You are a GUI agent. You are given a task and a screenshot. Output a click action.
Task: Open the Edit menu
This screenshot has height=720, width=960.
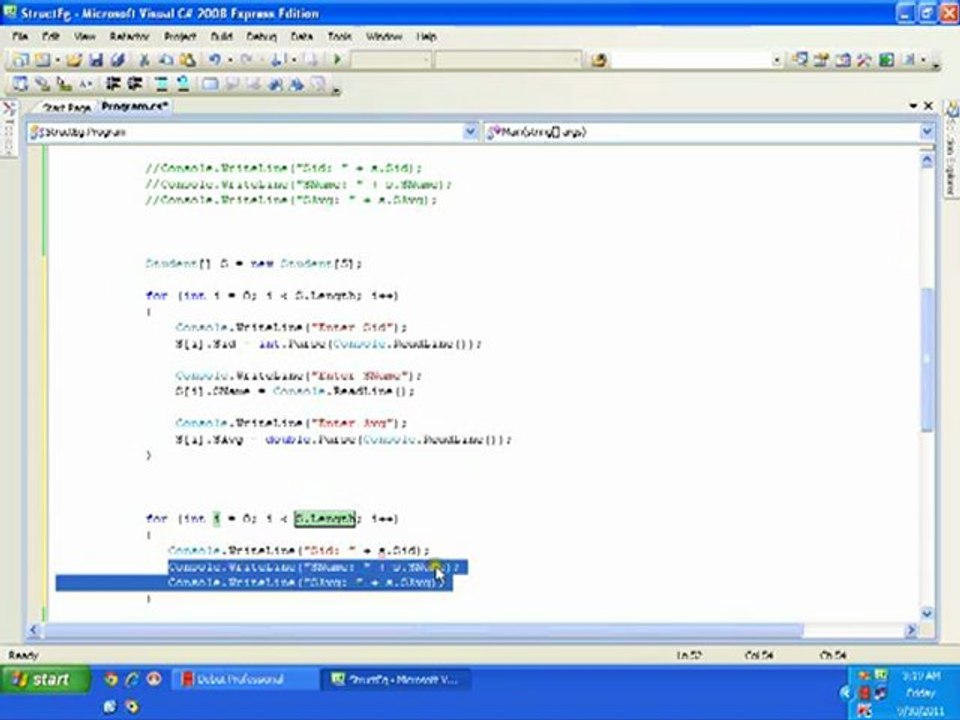(51, 37)
